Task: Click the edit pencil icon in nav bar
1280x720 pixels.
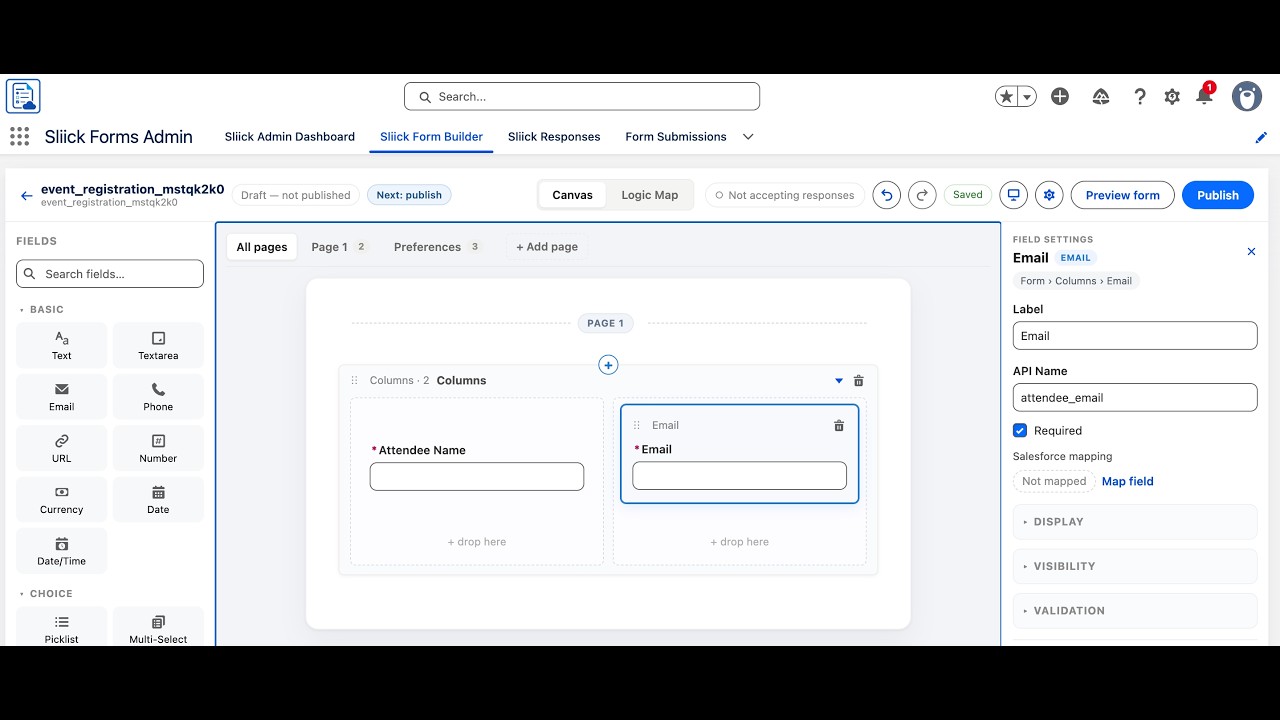Action: [x=1261, y=138]
